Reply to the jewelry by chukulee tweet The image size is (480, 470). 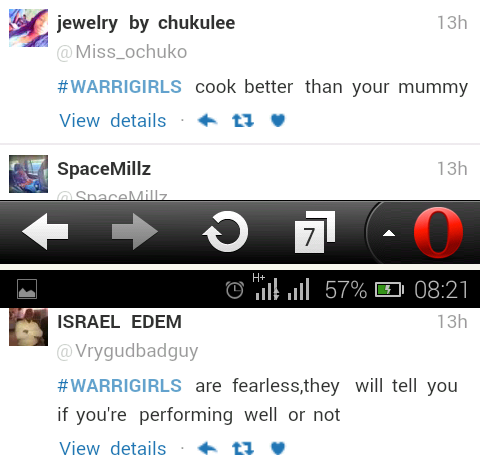(207, 120)
